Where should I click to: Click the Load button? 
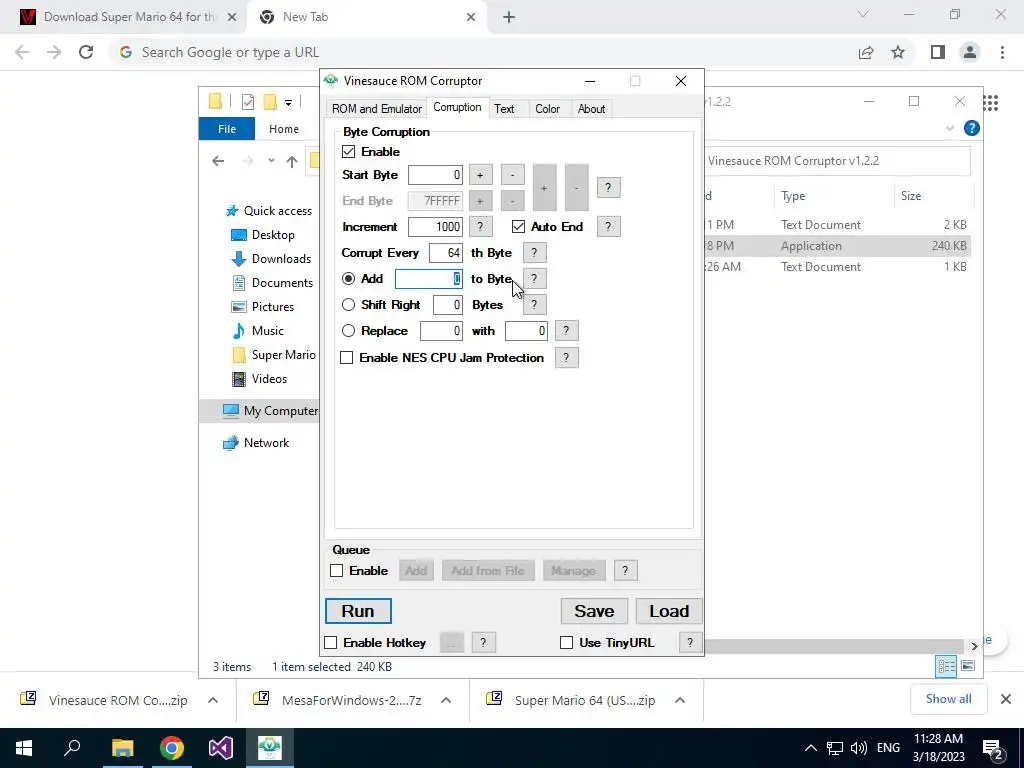[669, 611]
